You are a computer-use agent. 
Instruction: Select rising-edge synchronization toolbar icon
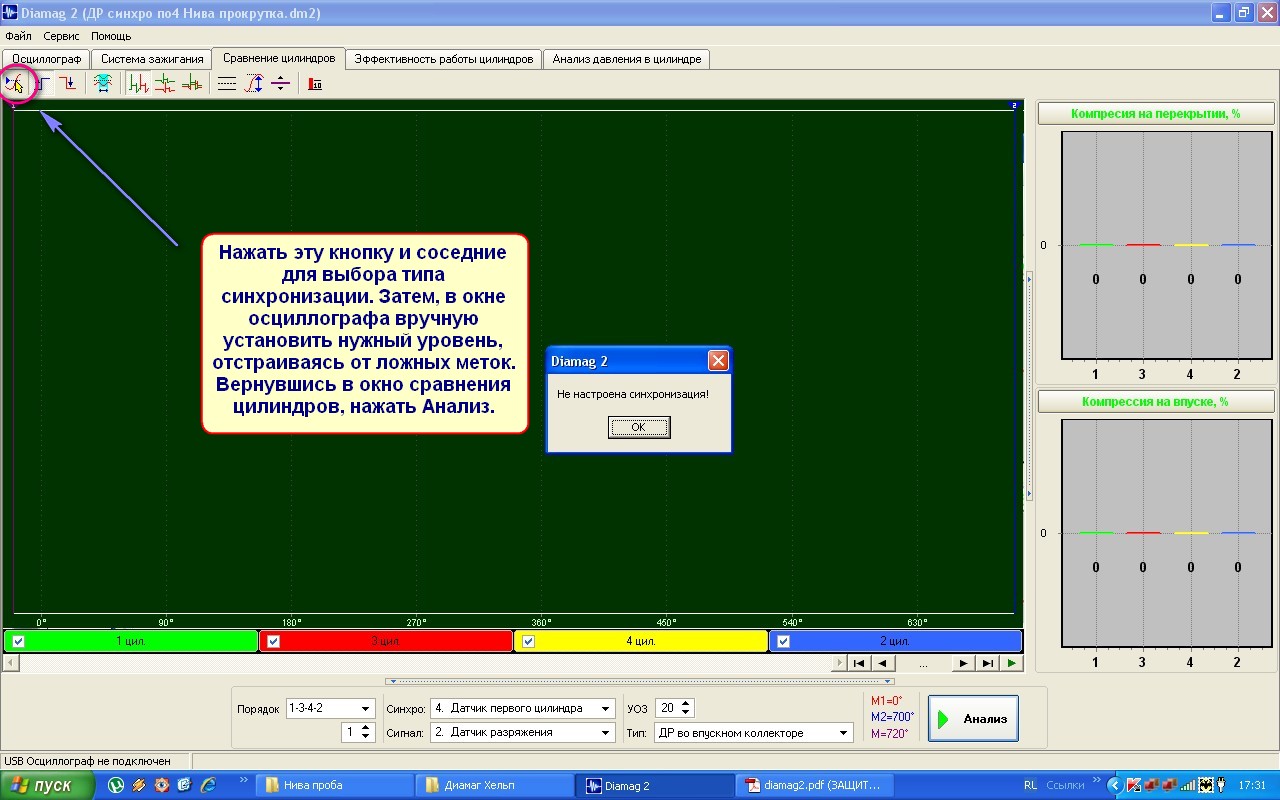click(x=43, y=84)
